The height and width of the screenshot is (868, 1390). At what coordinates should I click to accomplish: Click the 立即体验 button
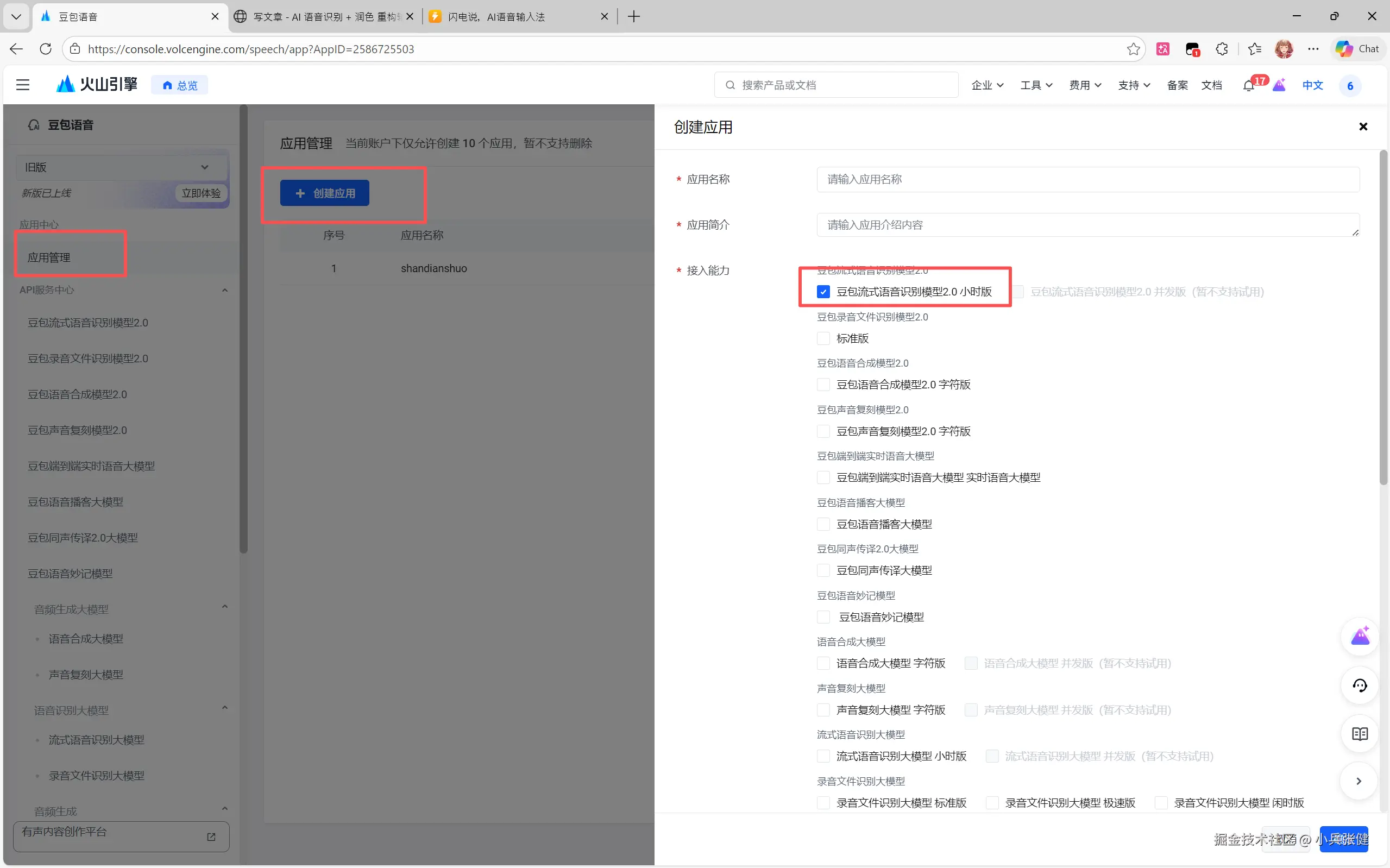(201, 193)
